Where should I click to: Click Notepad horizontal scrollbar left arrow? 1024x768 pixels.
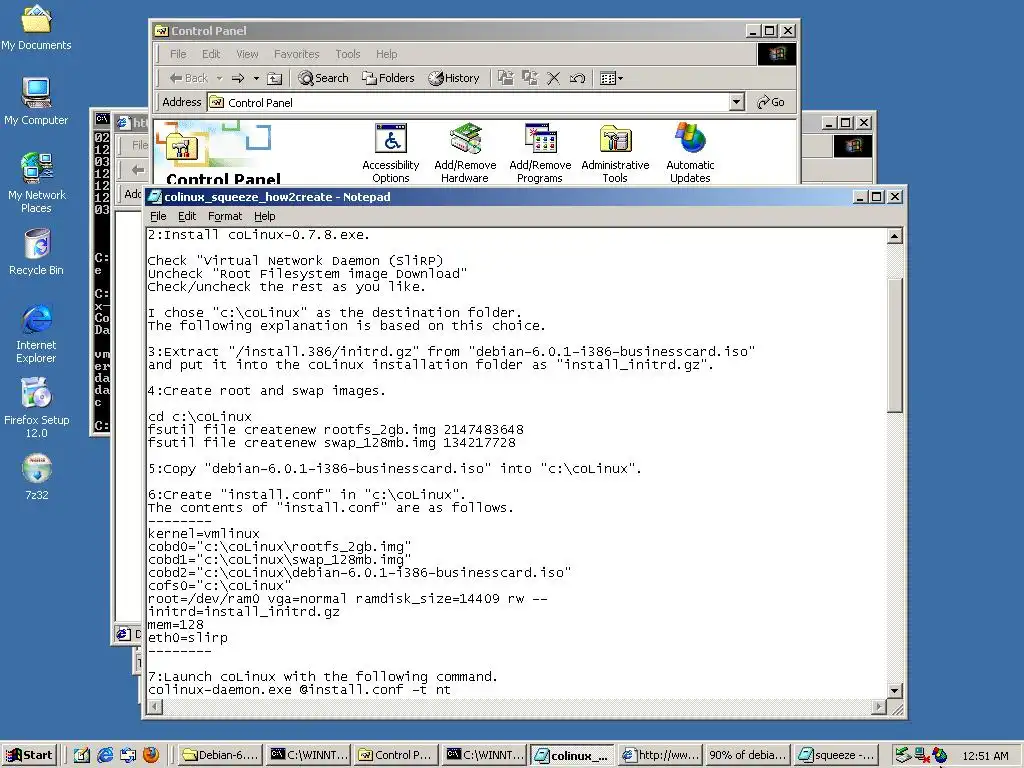(x=155, y=707)
